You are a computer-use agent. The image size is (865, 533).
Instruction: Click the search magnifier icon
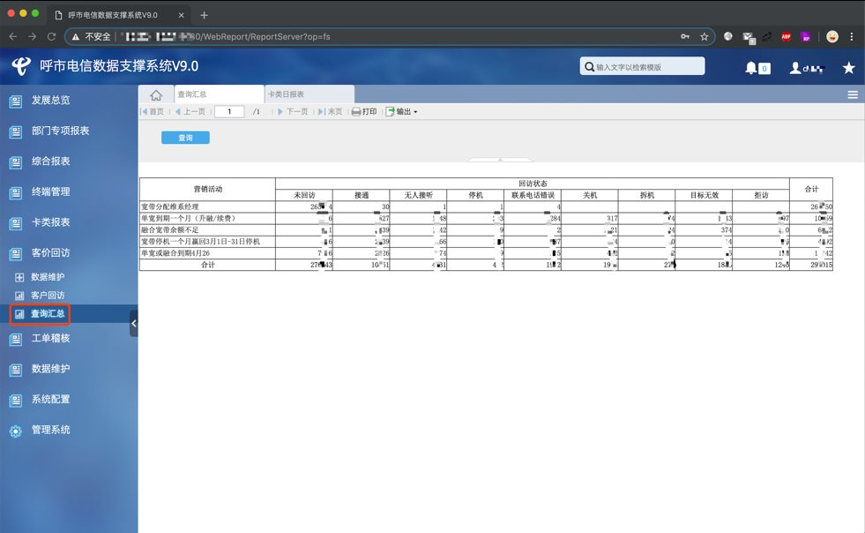click(589, 67)
